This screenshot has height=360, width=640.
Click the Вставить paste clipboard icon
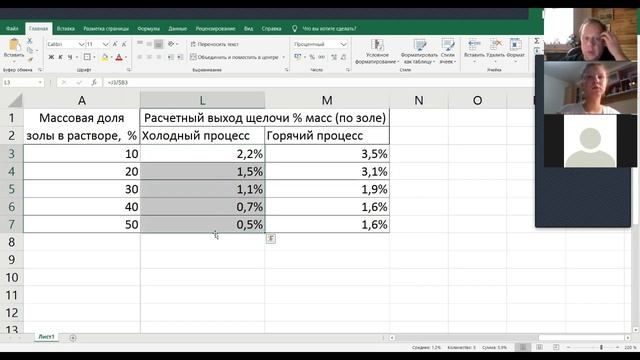coord(14,44)
